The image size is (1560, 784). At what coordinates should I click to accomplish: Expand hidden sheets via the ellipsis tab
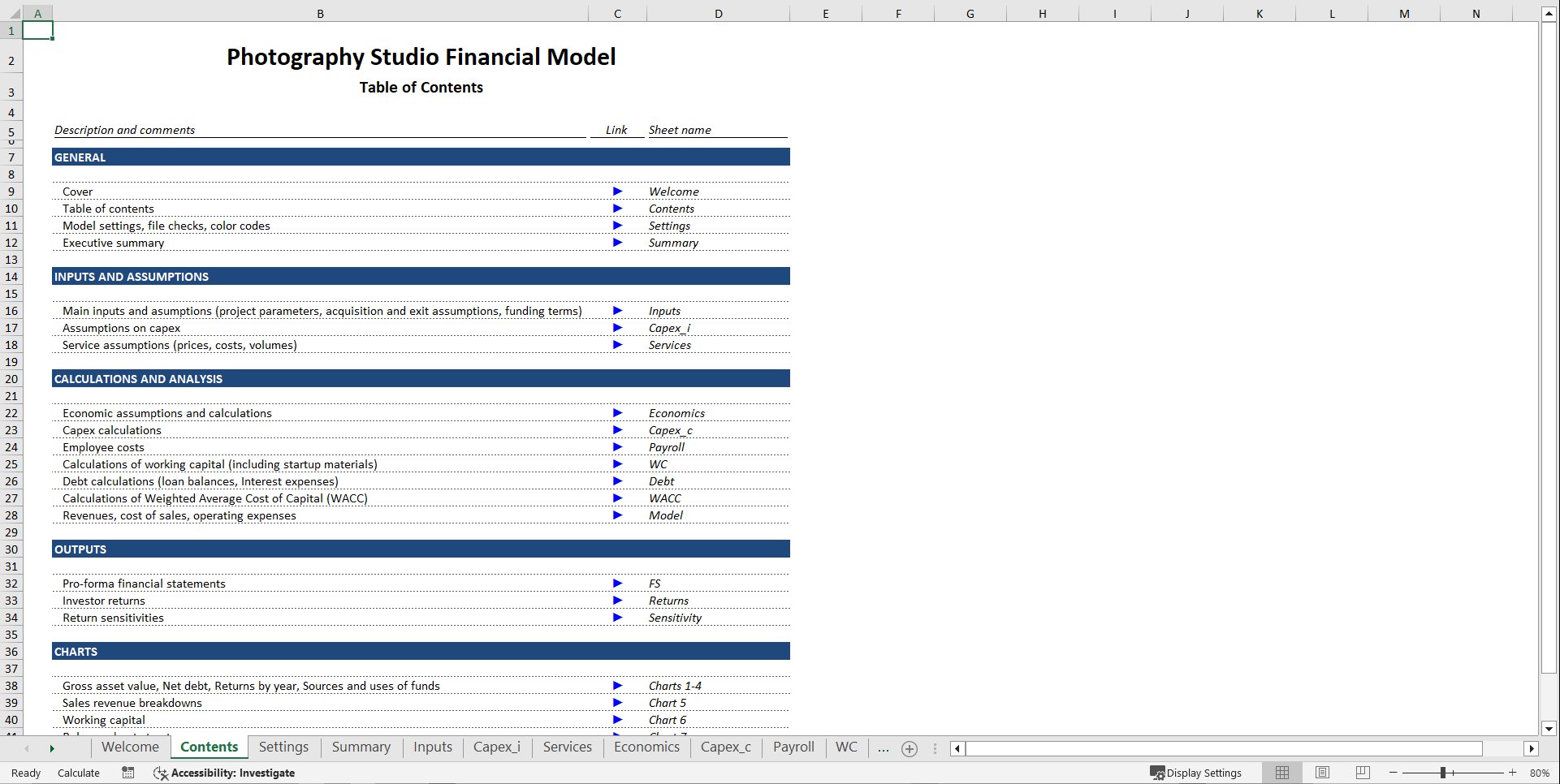click(883, 748)
